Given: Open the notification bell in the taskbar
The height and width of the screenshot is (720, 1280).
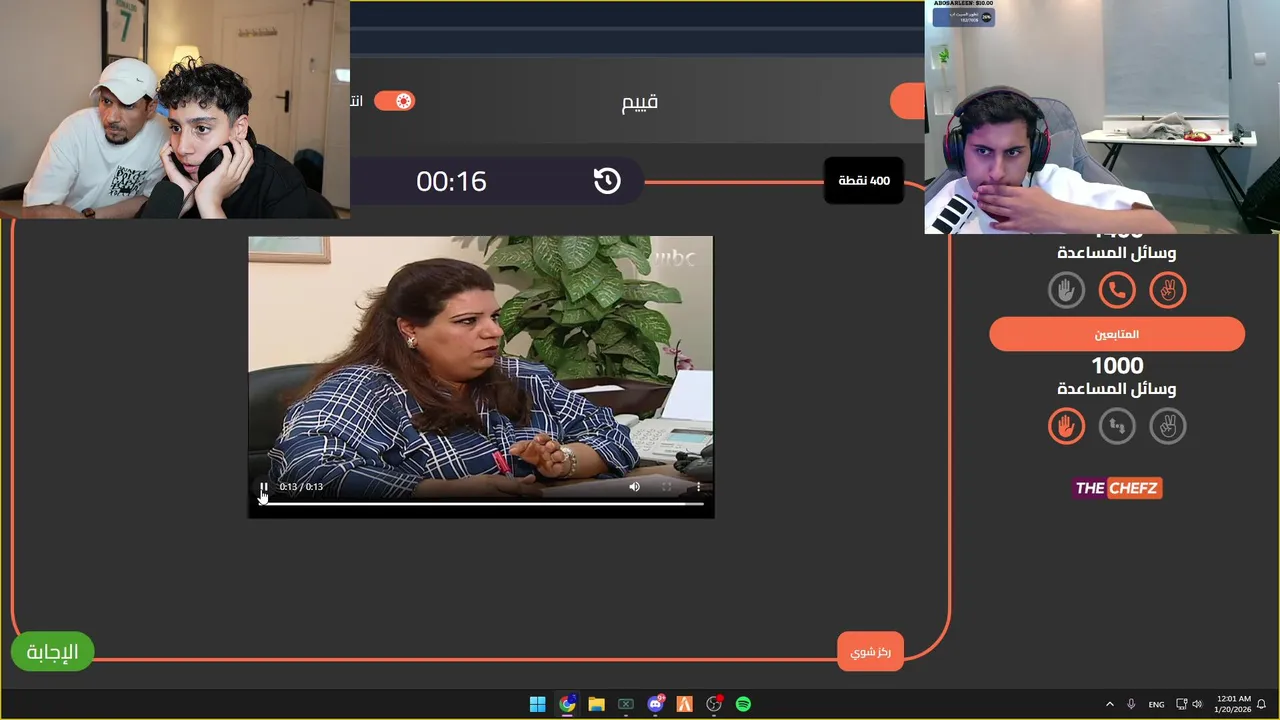Looking at the screenshot, I should [1262, 704].
